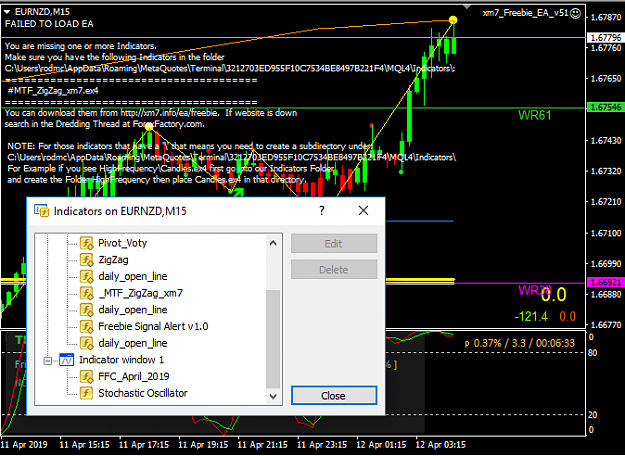Click the Edit button
Screen dimensions: 625x456
click(334, 243)
